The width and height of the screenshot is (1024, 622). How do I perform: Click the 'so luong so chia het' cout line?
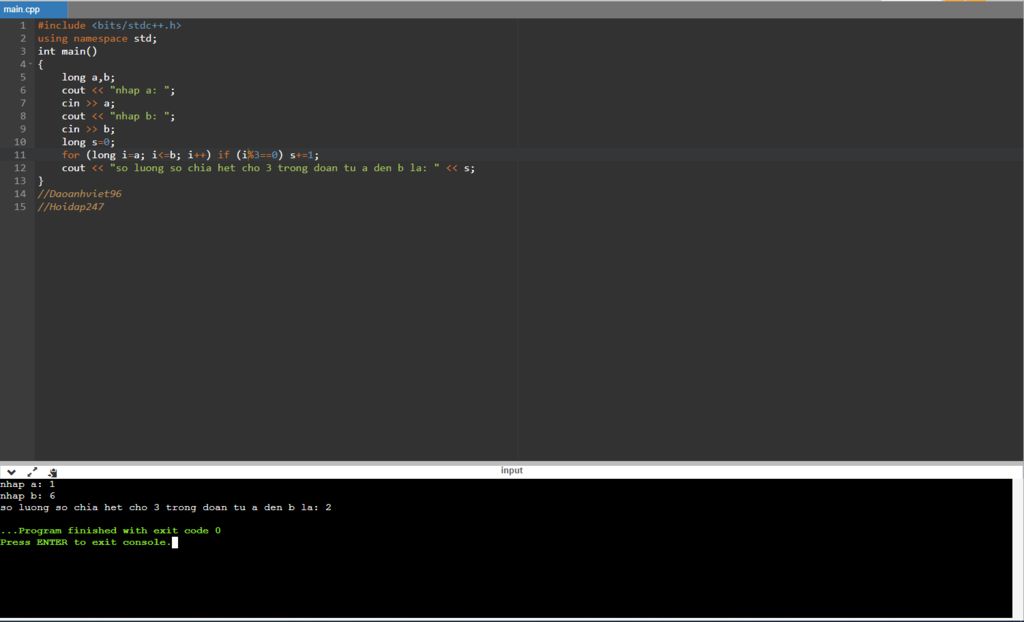(268, 168)
